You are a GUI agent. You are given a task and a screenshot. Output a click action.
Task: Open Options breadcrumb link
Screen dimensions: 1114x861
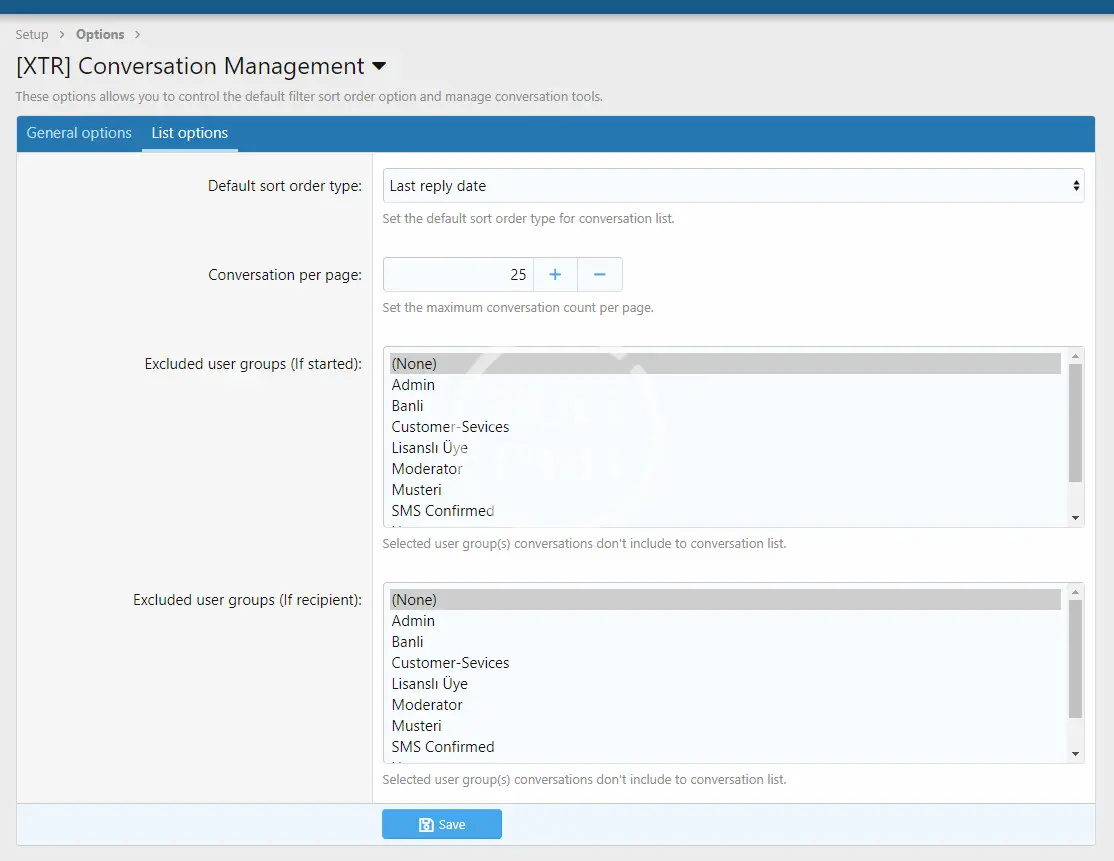click(x=100, y=35)
